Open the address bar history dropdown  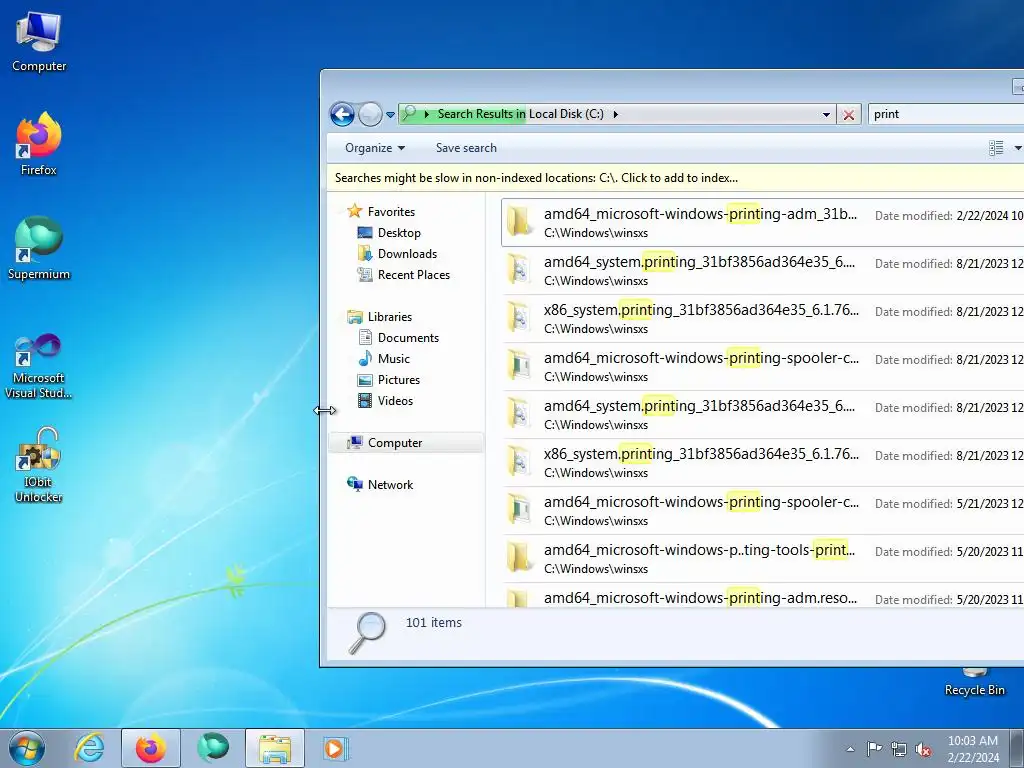[x=826, y=114]
